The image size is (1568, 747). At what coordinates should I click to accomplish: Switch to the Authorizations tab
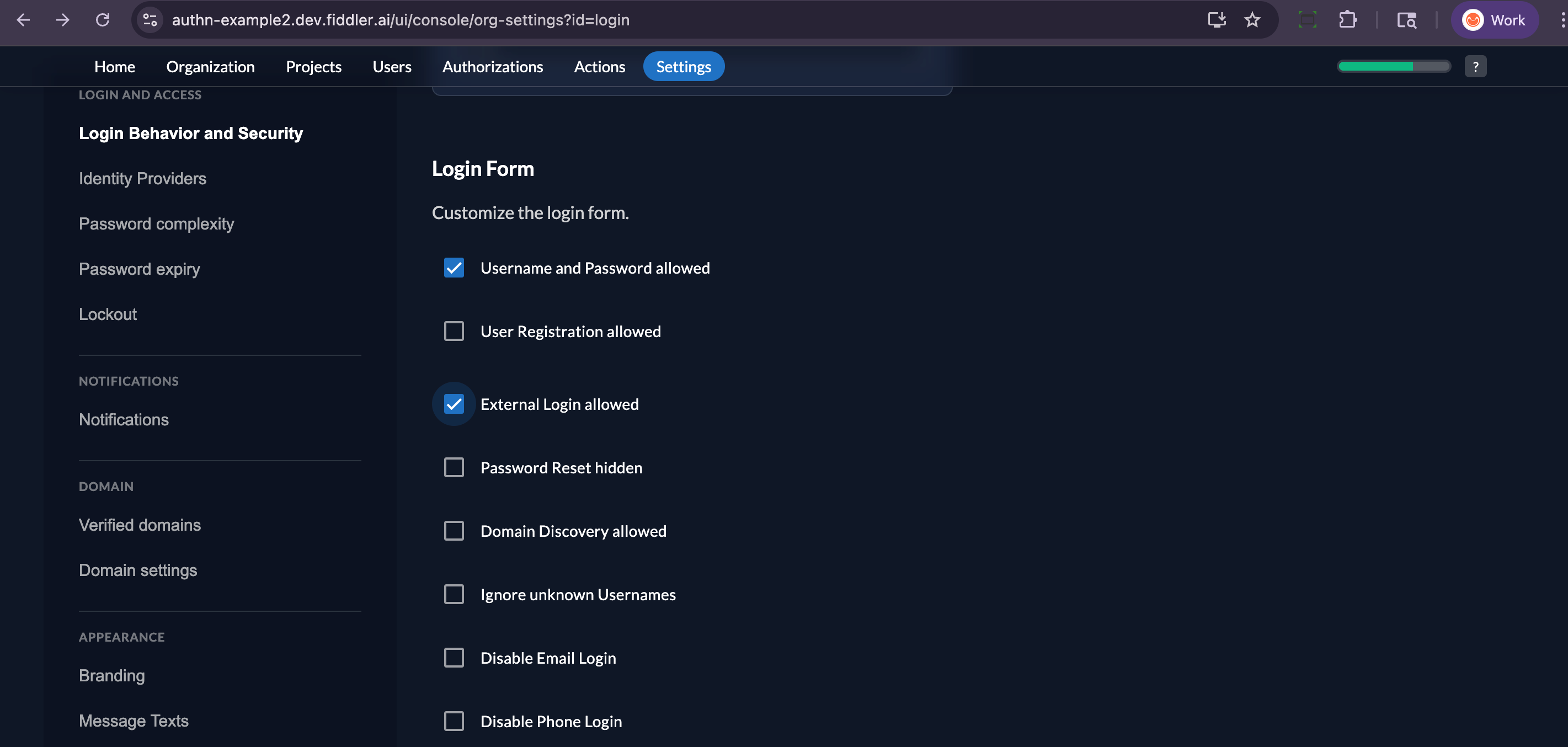[x=493, y=66]
